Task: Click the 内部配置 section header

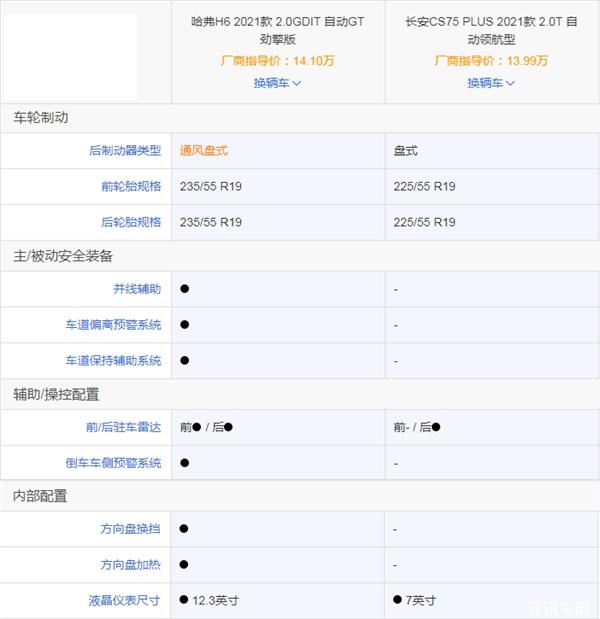Action: pyautogui.click(x=40, y=495)
